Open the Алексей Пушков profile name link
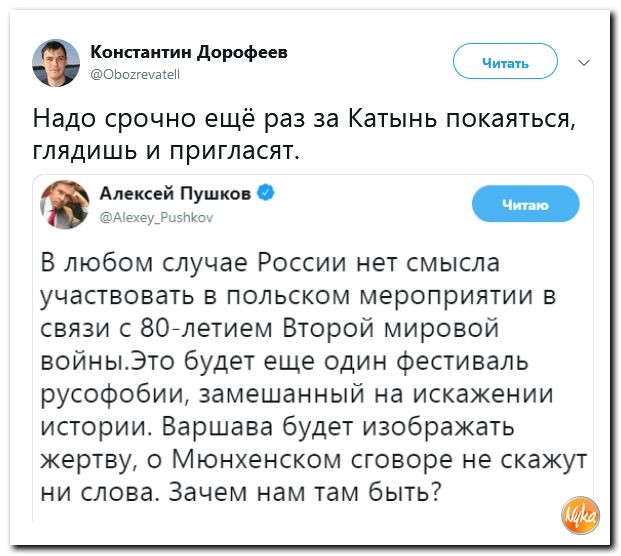 178,191
